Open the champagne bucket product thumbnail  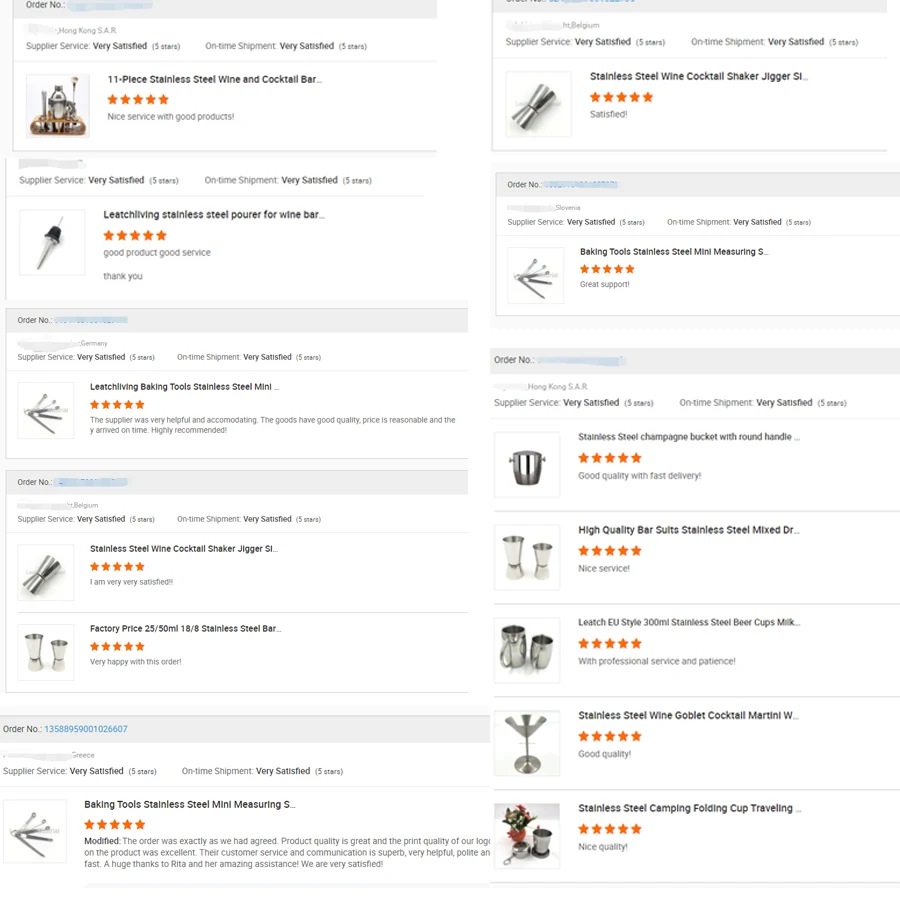coord(527,465)
